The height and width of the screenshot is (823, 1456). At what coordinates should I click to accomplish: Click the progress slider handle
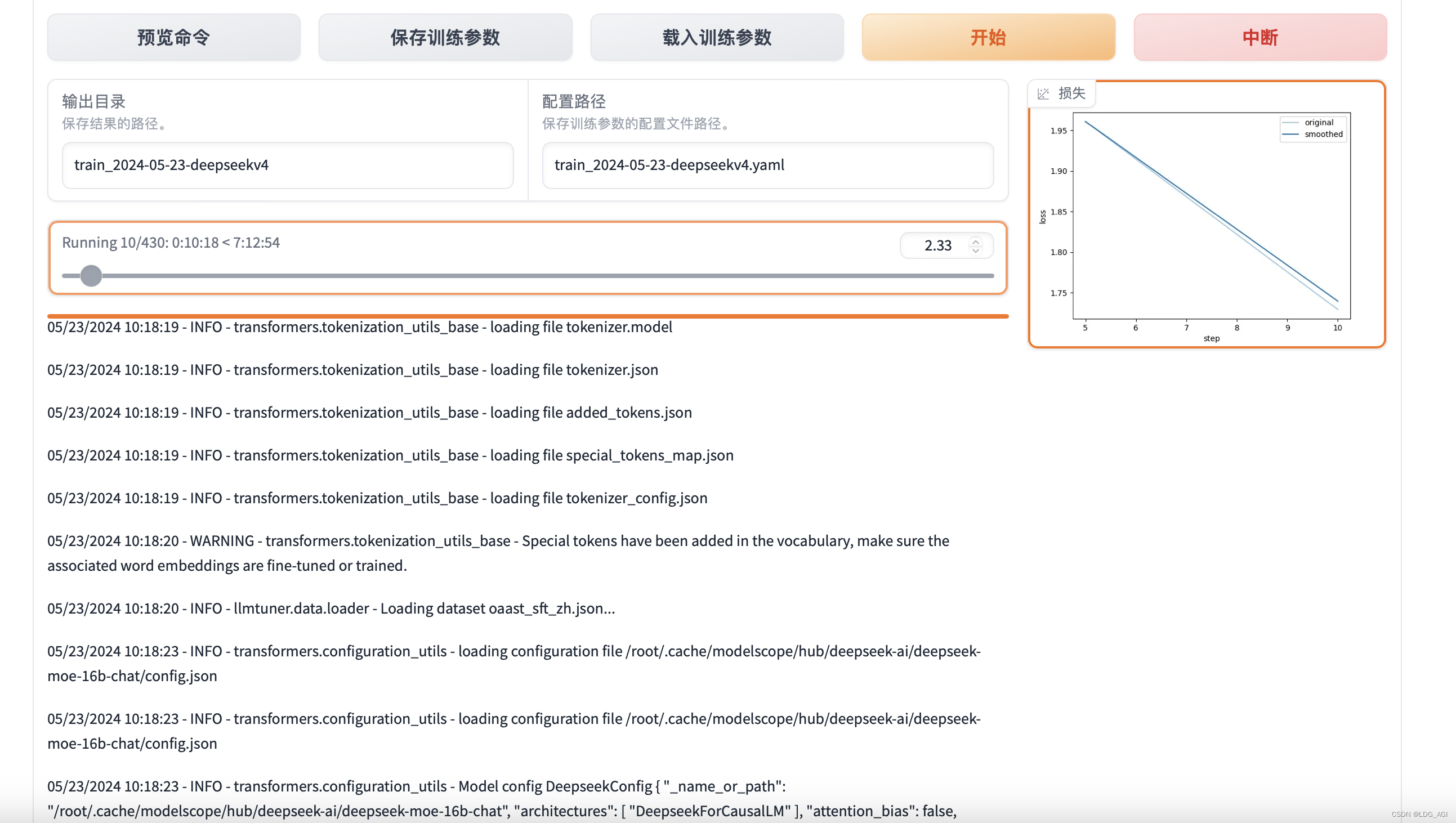[x=91, y=276]
